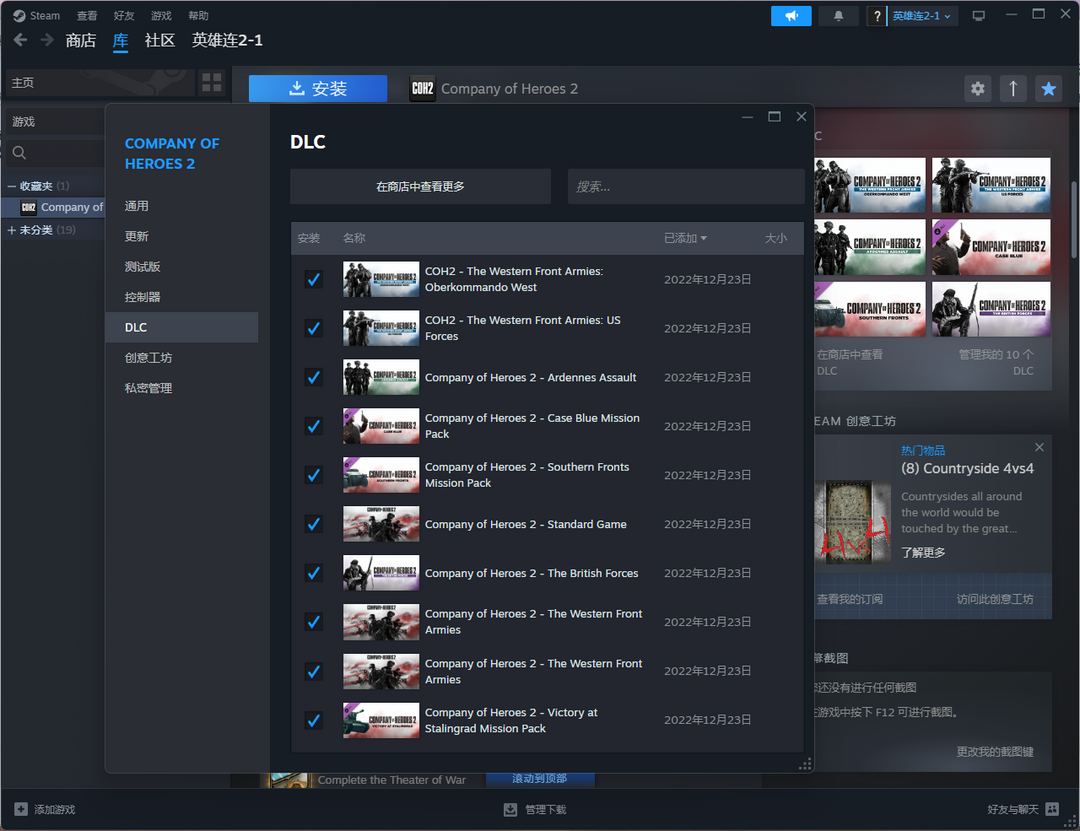Sort by the 已添加 column dropdown

(x=685, y=238)
